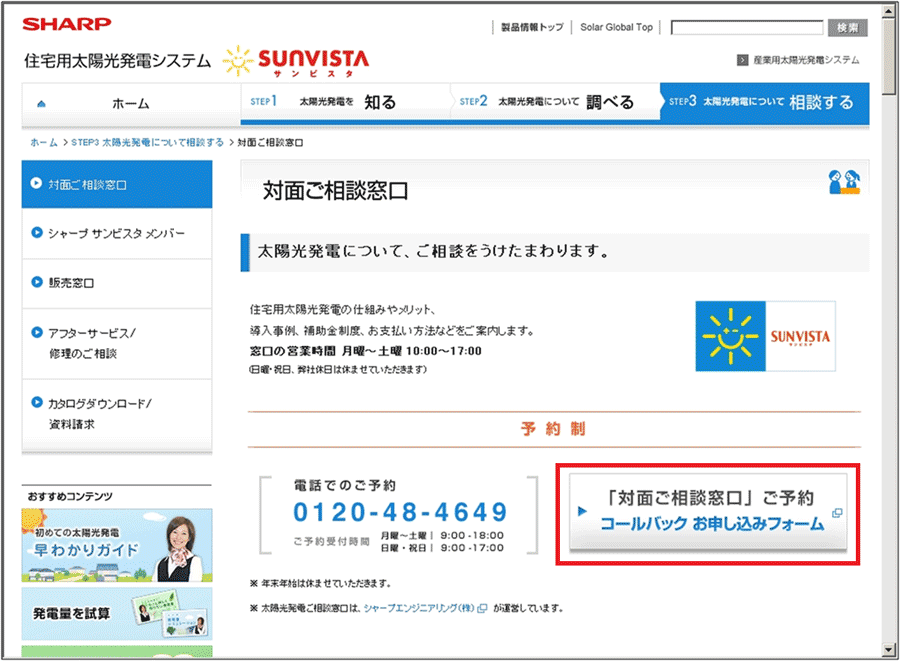900x661 pixels.
Task: Select シャープ サンビスタ メンバー in sidebar
Action: [x=117, y=234]
